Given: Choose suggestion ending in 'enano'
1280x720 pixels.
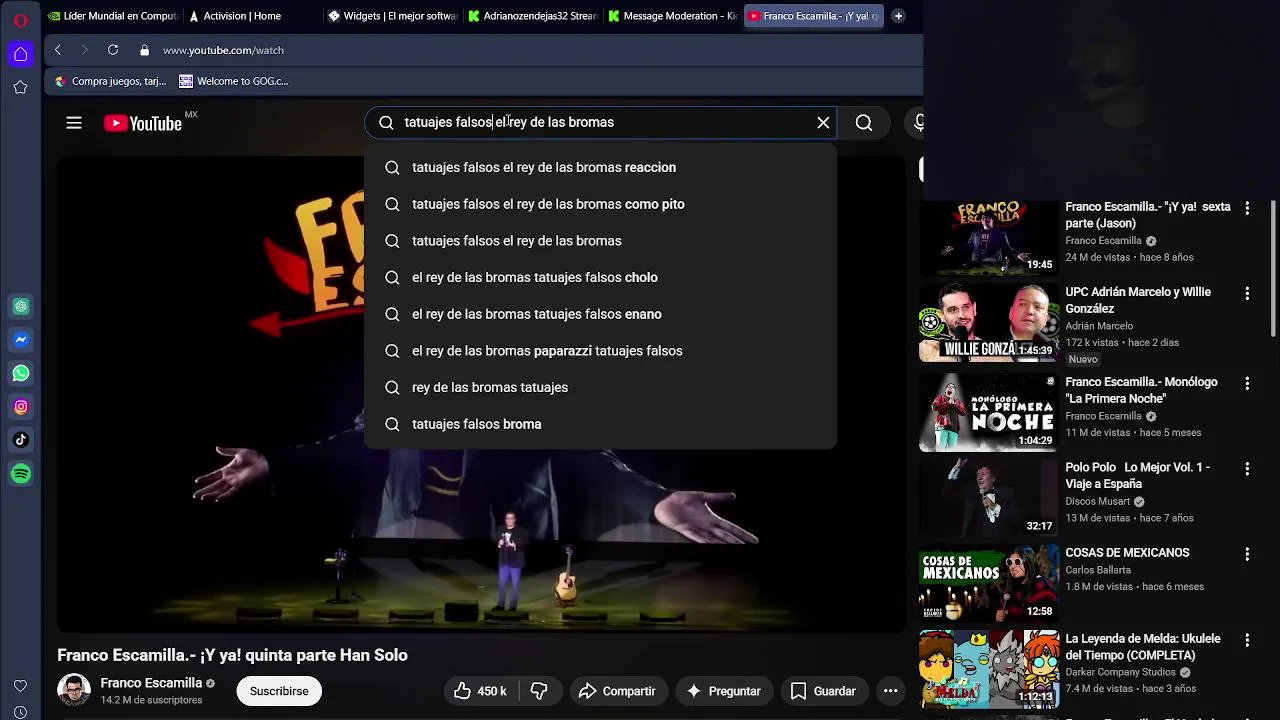Looking at the screenshot, I should coord(600,314).
